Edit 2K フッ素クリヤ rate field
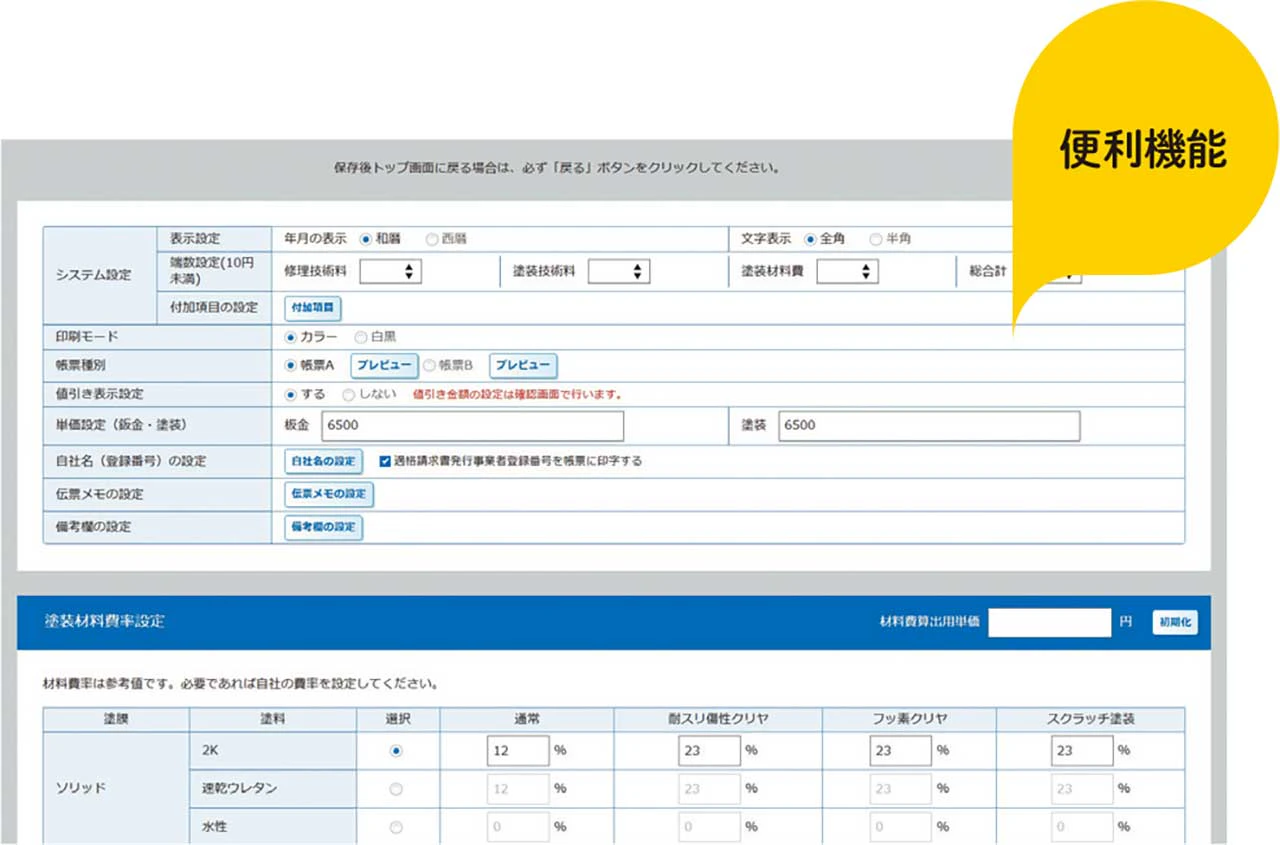Screen dimensions: 1280x845 (901, 750)
